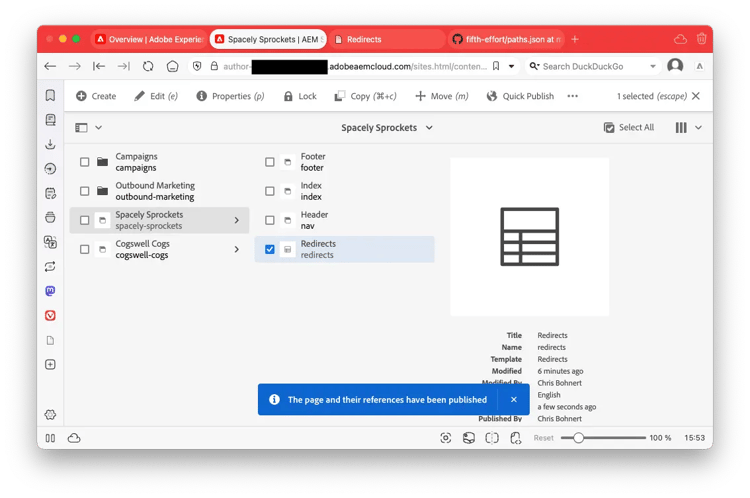Bookmark this page from the address bar
Image resolution: width=750 pixels, height=498 pixels.
[x=496, y=66]
